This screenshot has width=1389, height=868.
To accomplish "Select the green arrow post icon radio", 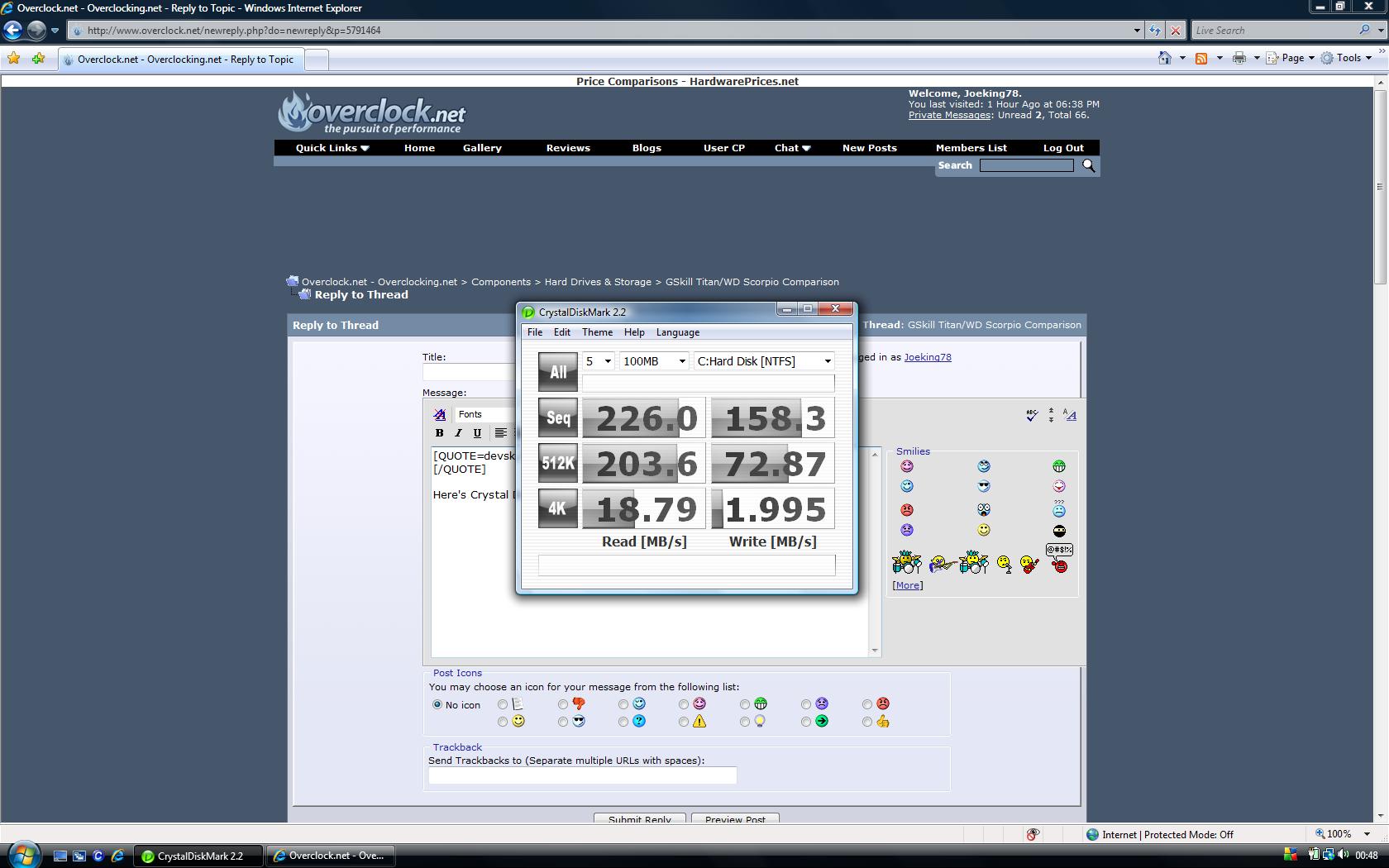I will (x=806, y=722).
